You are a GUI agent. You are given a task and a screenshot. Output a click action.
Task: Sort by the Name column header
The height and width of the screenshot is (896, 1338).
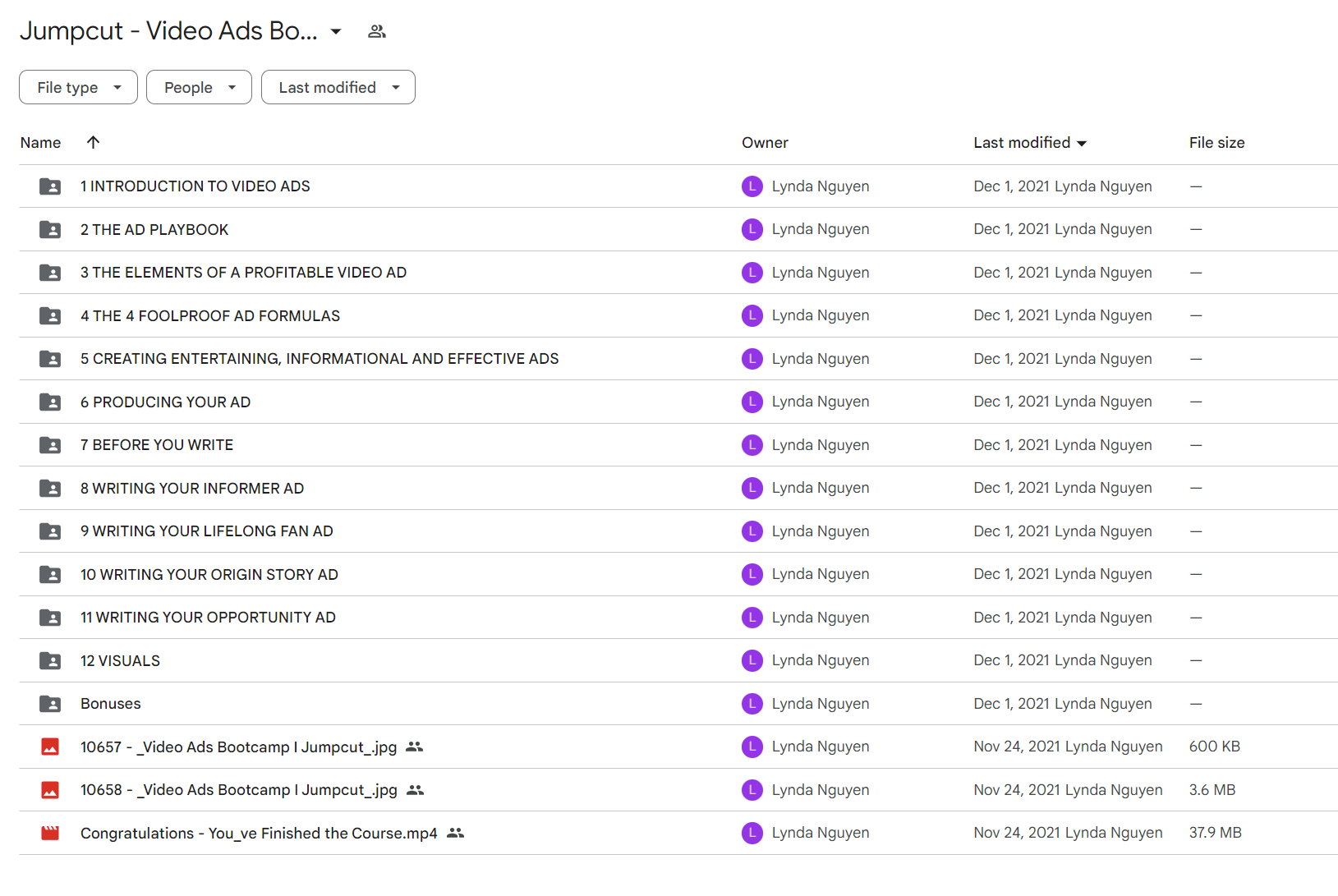point(40,142)
